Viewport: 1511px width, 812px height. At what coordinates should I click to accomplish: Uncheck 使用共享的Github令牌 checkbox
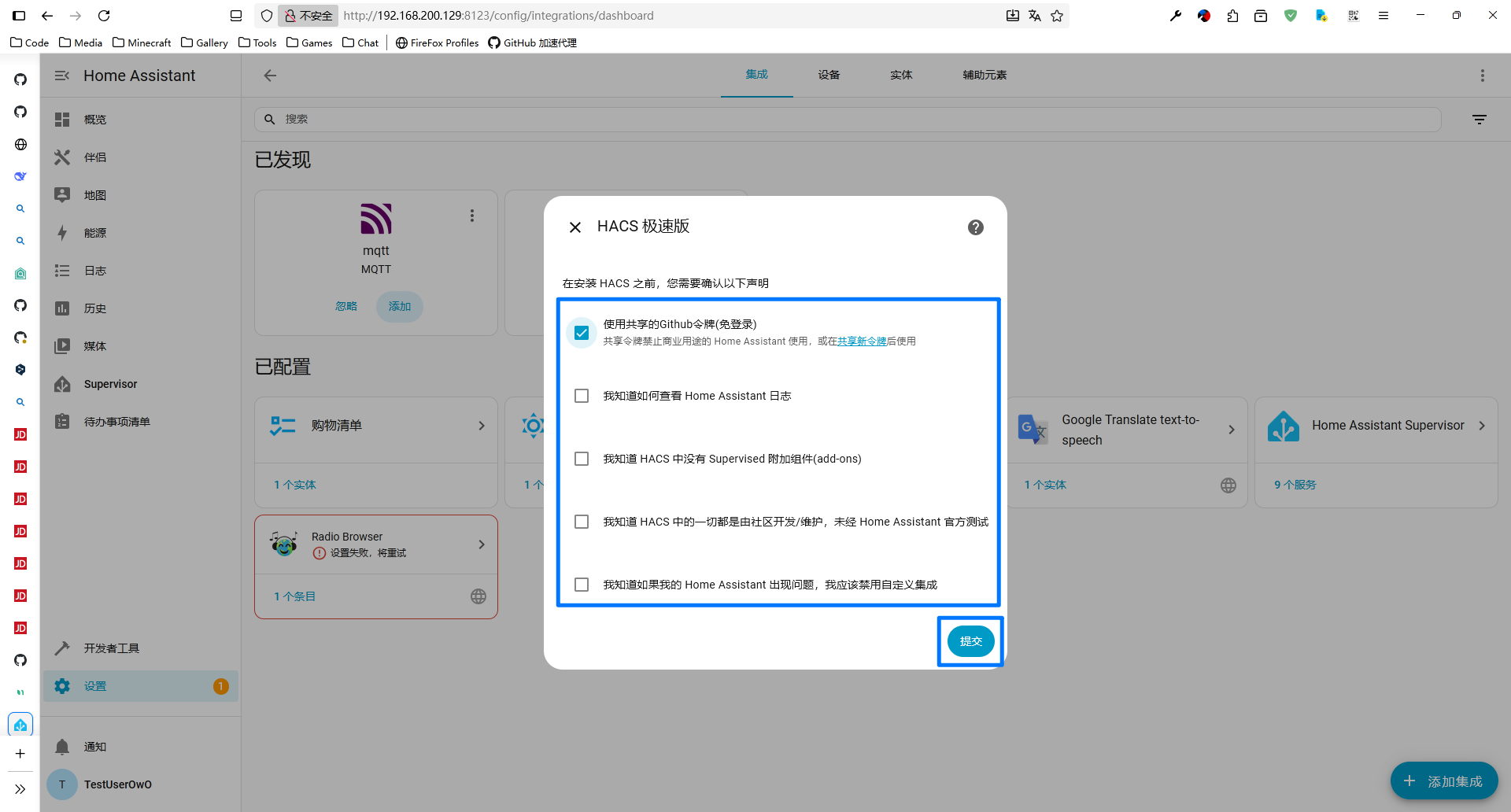click(x=582, y=333)
